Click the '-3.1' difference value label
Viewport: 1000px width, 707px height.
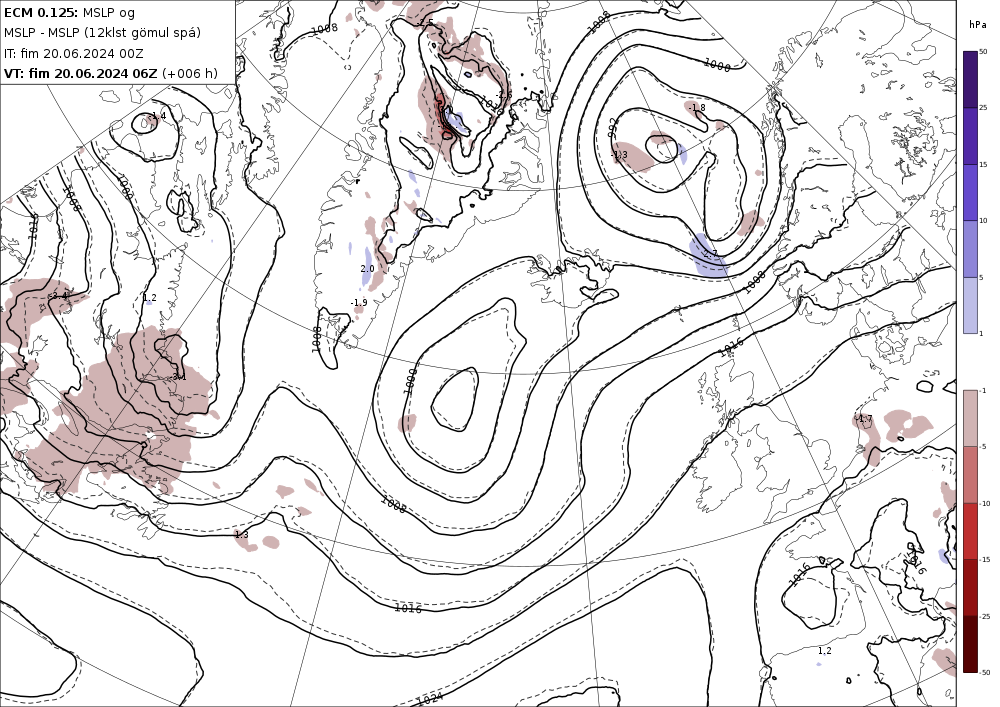coord(179,377)
